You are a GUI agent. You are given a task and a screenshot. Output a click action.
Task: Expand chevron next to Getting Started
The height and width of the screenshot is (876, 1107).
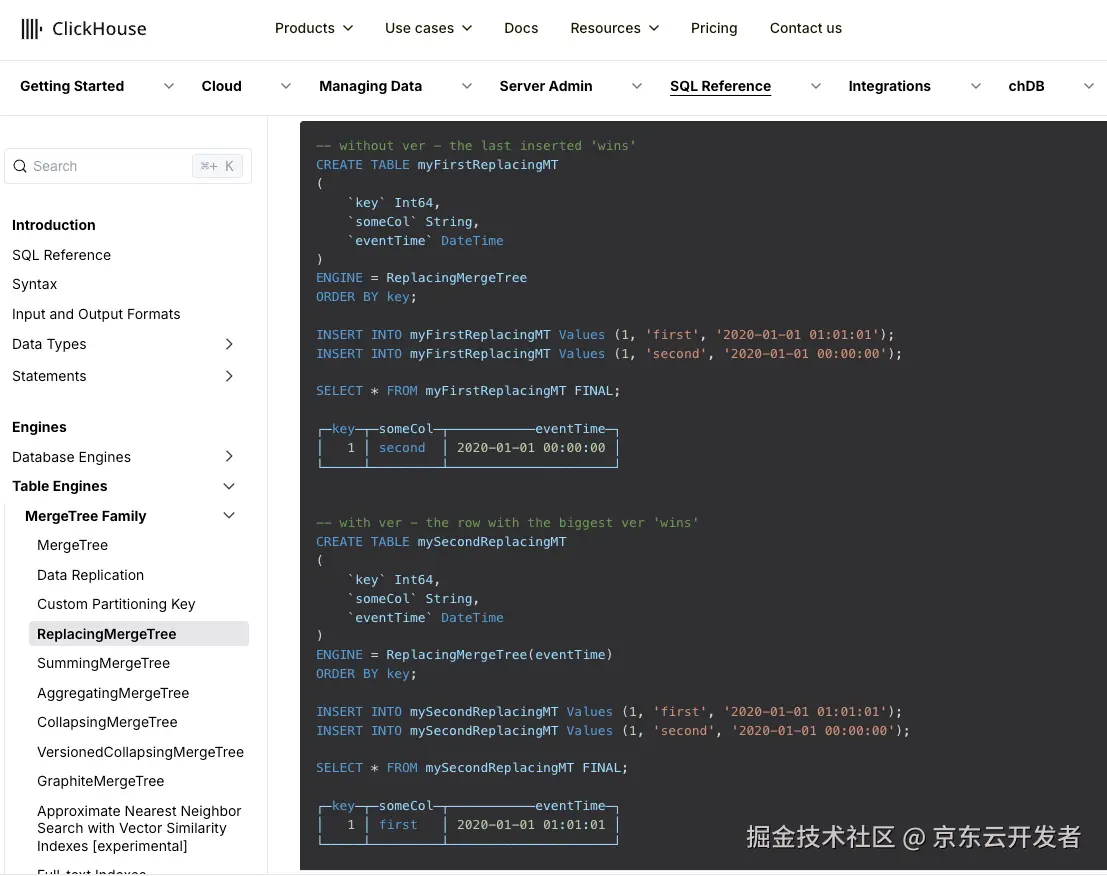point(169,86)
